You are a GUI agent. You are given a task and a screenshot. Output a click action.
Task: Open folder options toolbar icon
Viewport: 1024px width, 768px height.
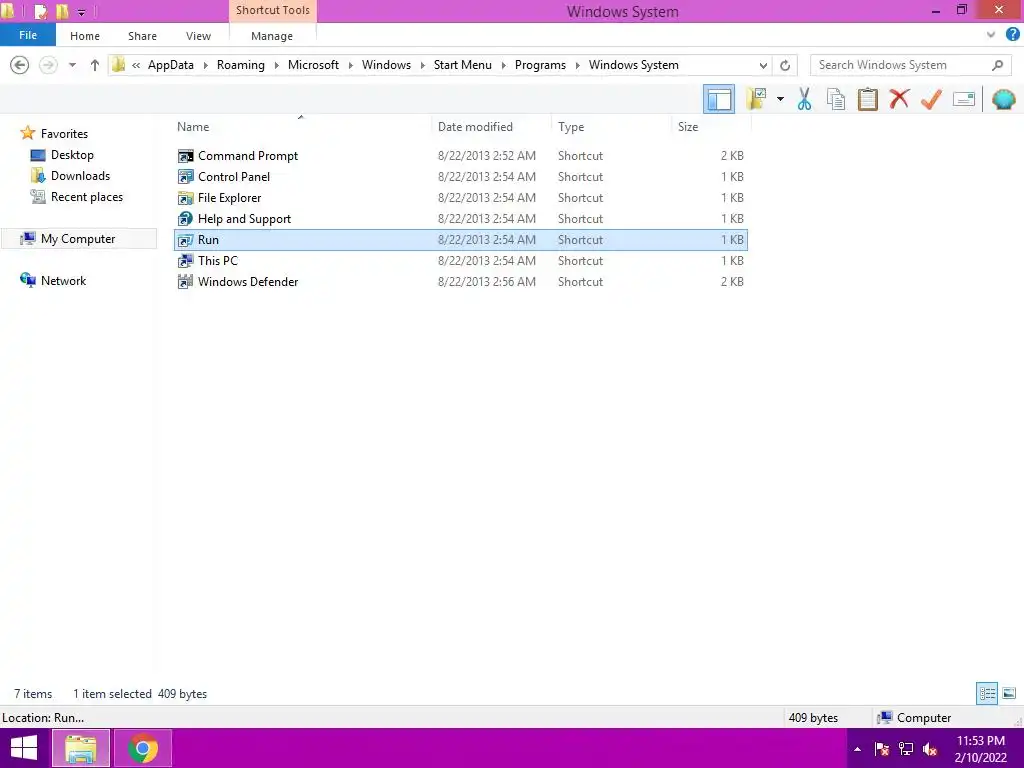756,99
